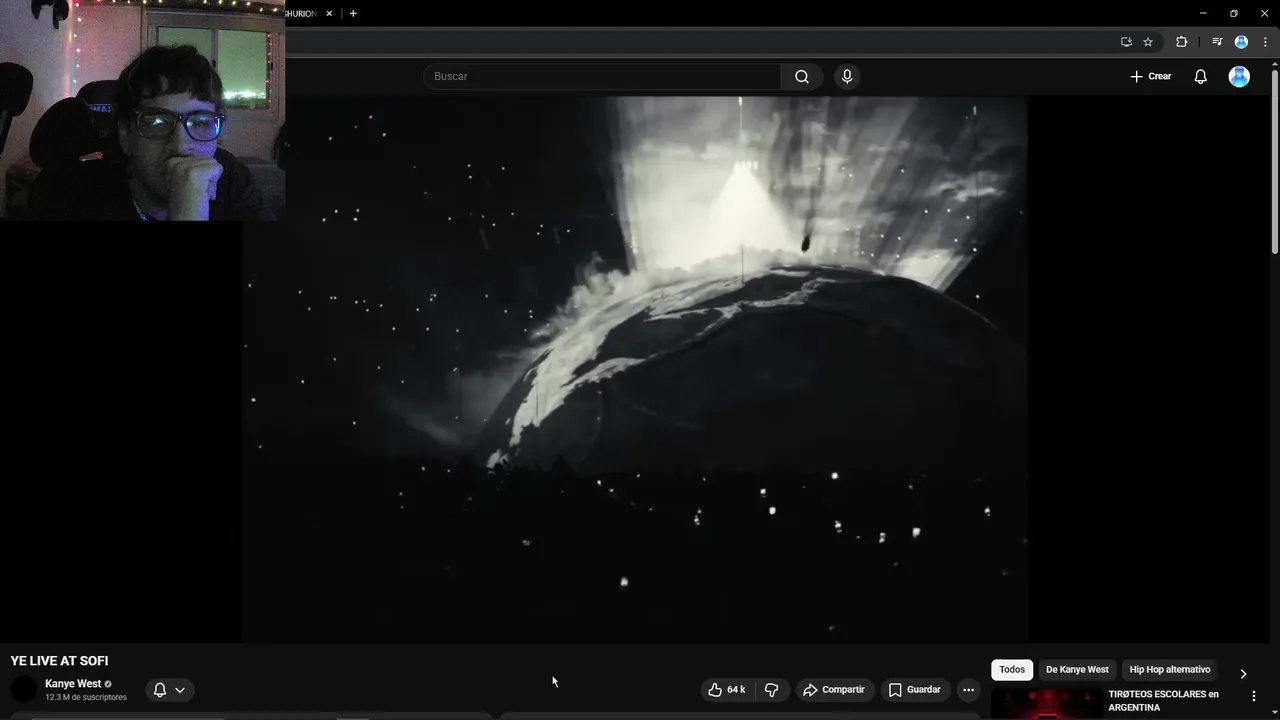
Task: Open more actions for the video
Action: [968, 690]
